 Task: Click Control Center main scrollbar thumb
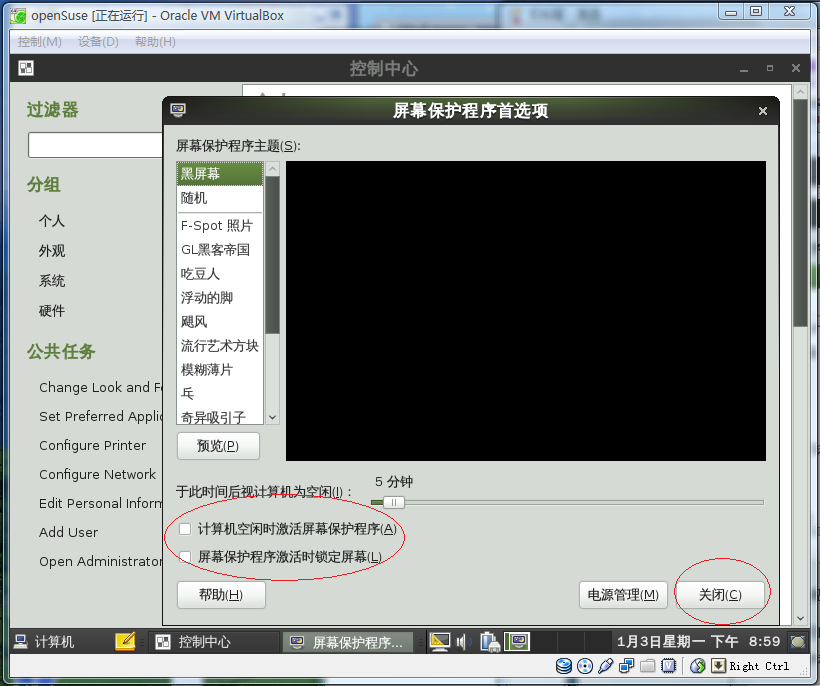coord(800,213)
